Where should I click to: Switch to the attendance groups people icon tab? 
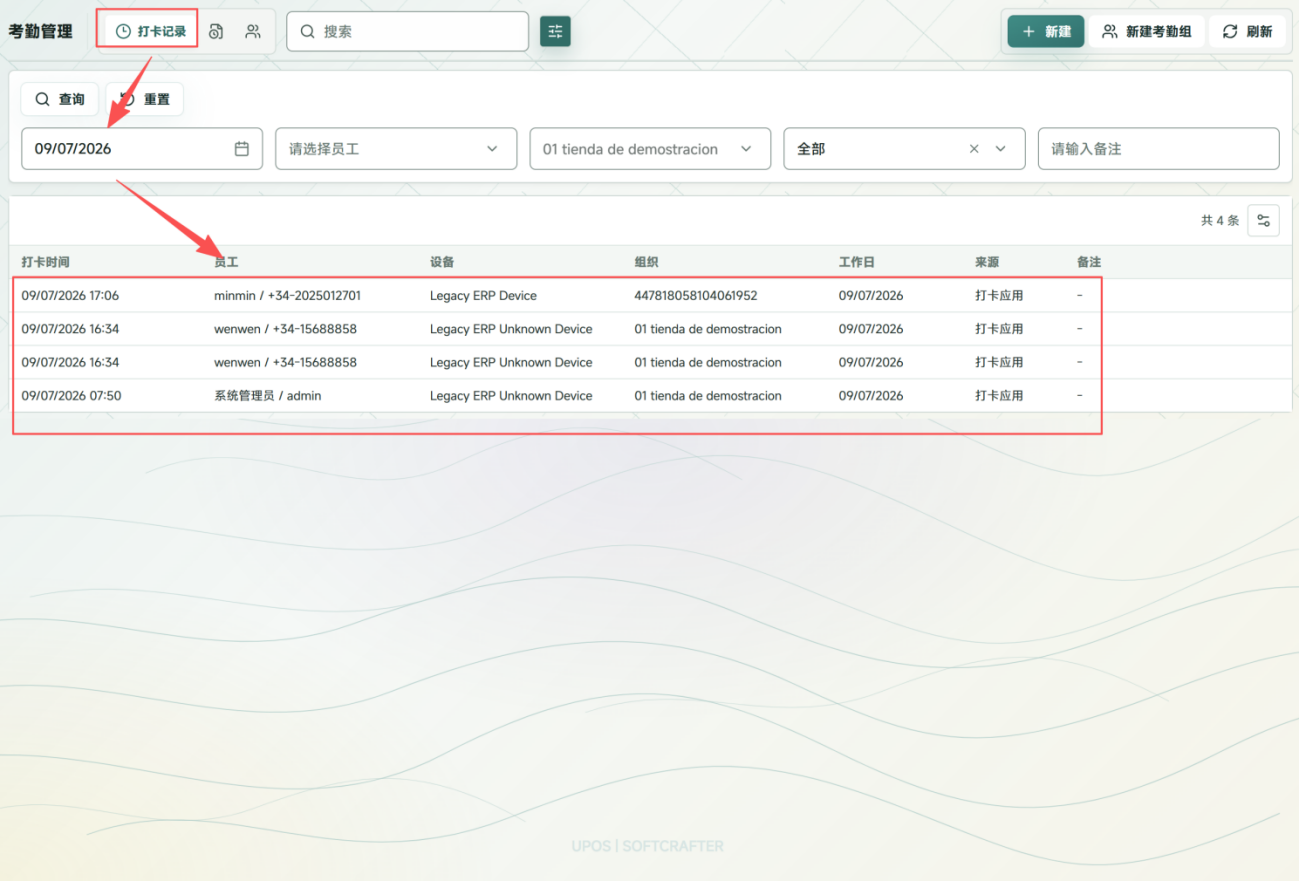(253, 31)
